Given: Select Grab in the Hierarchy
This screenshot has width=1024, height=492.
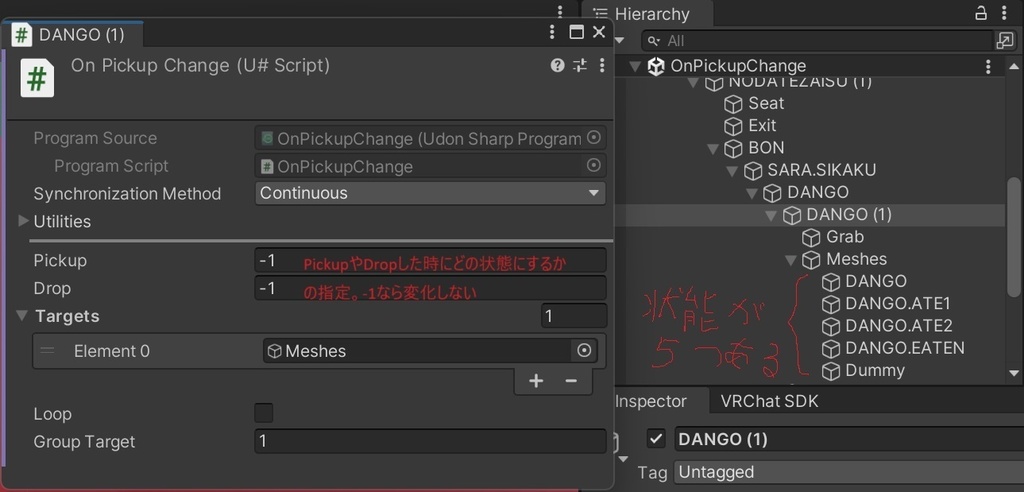Looking at the screenshot, I should coord(844,237).
